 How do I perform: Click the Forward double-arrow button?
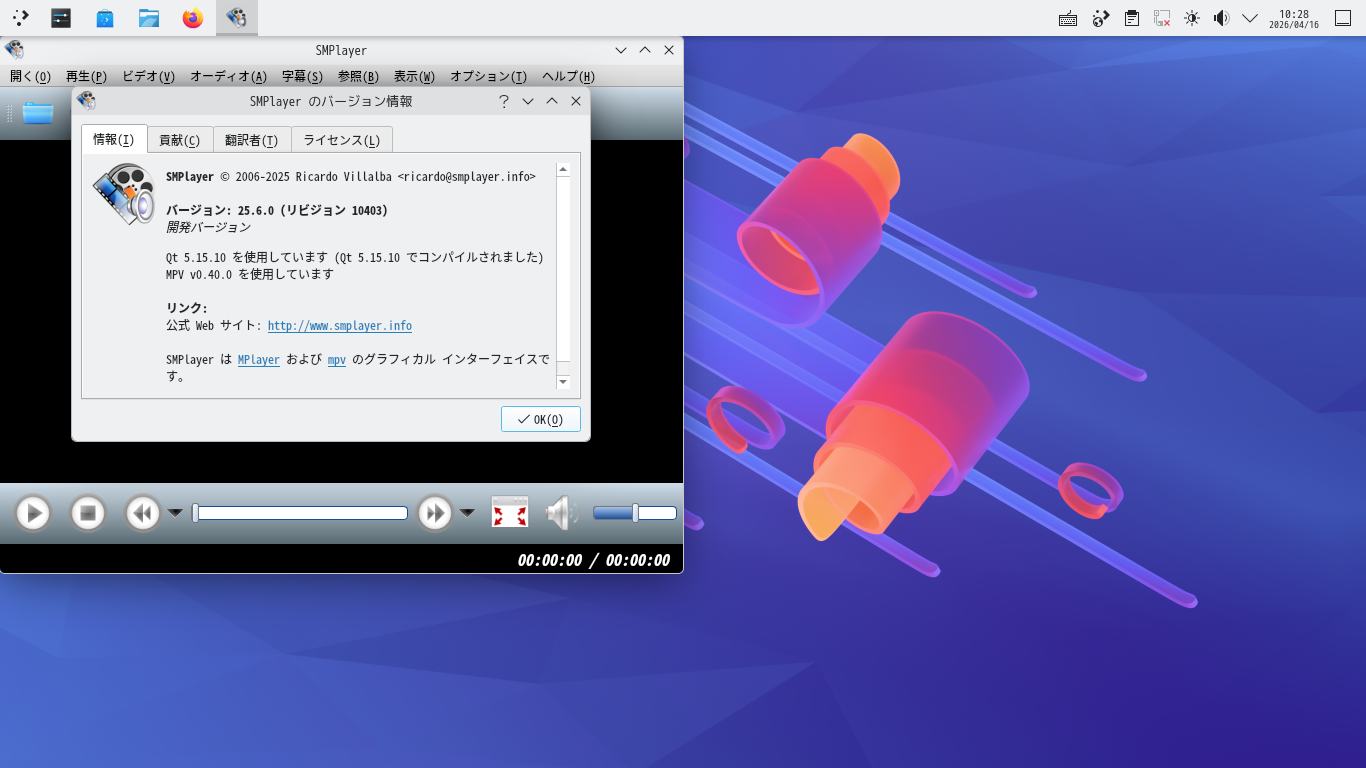(435, 513)
